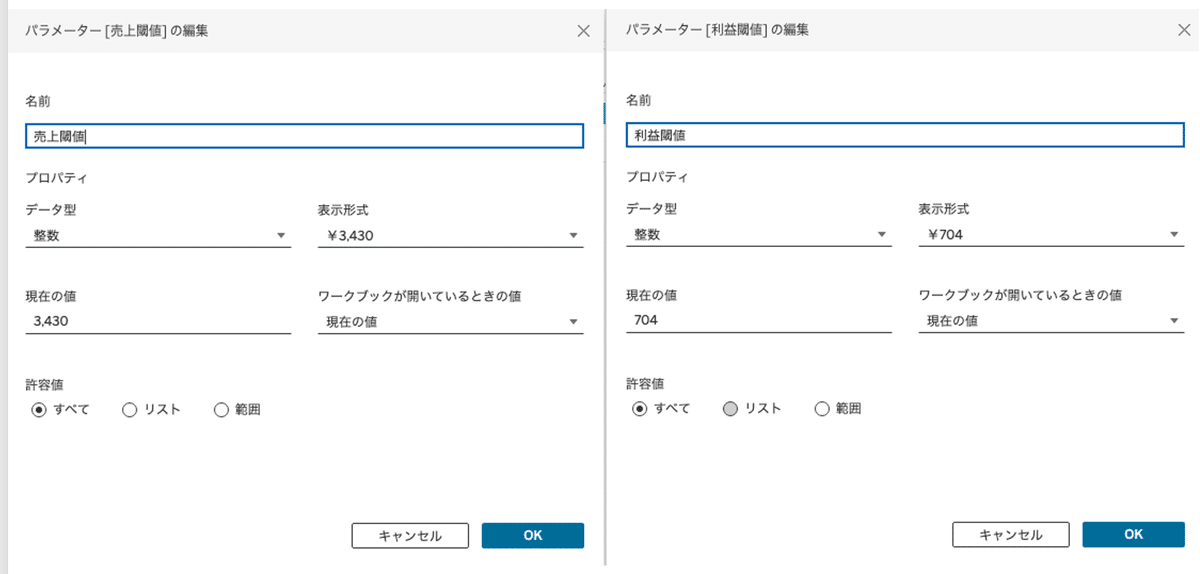Image resolution: width=1200 pixels, height=574 pixels.
Task: Click OK in the 売上閾値 dialog
Action: tap(533, 535)
